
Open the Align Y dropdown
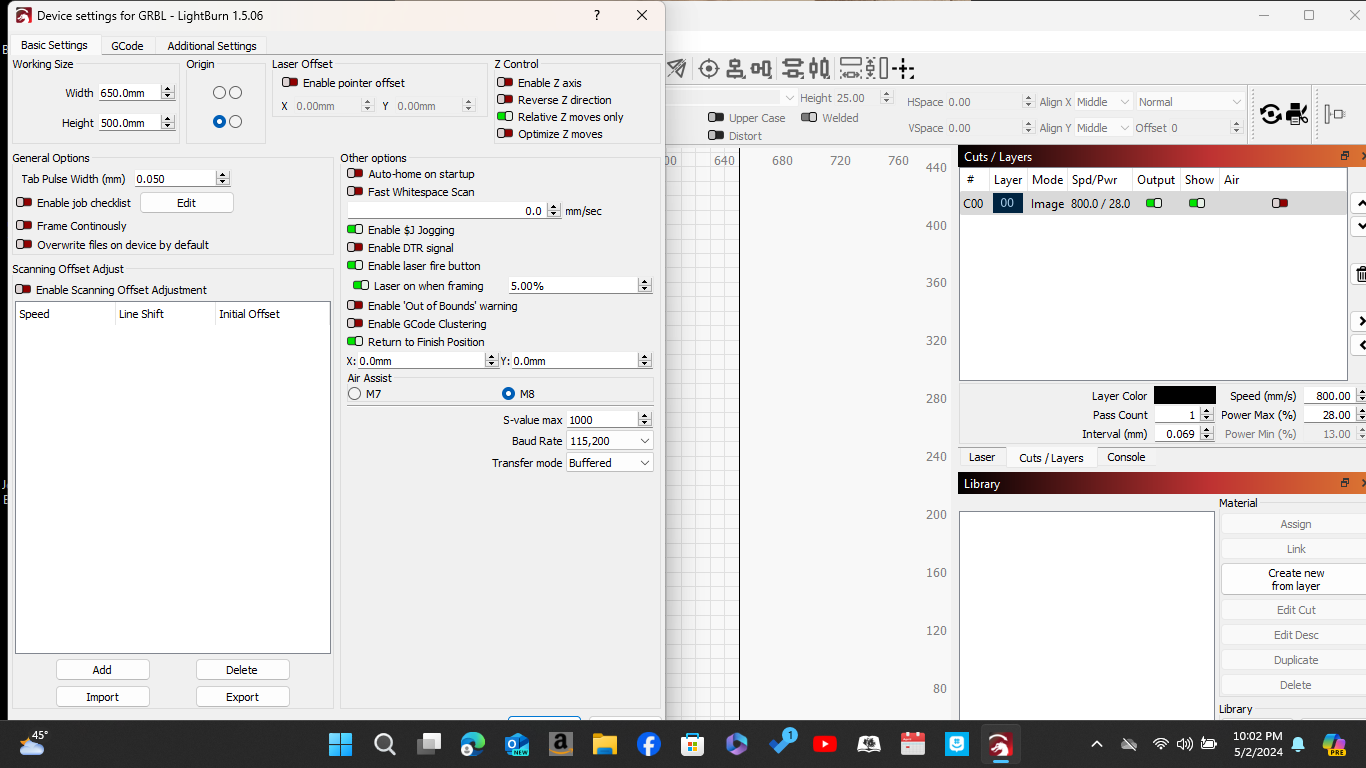tap(1104, 128)
